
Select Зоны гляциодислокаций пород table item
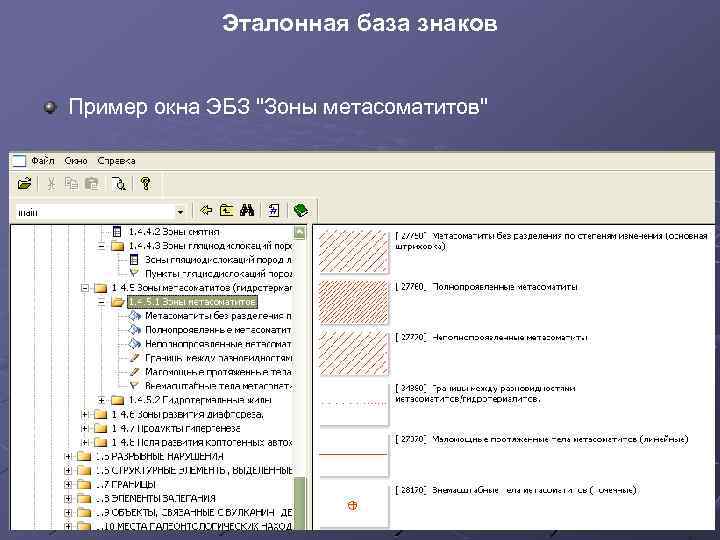[219, 259]
